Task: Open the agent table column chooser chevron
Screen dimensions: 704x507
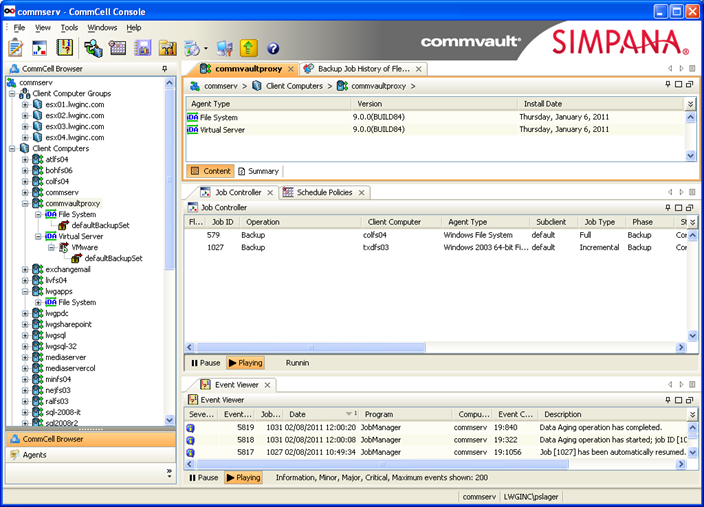Action: [x=691, y=104]
